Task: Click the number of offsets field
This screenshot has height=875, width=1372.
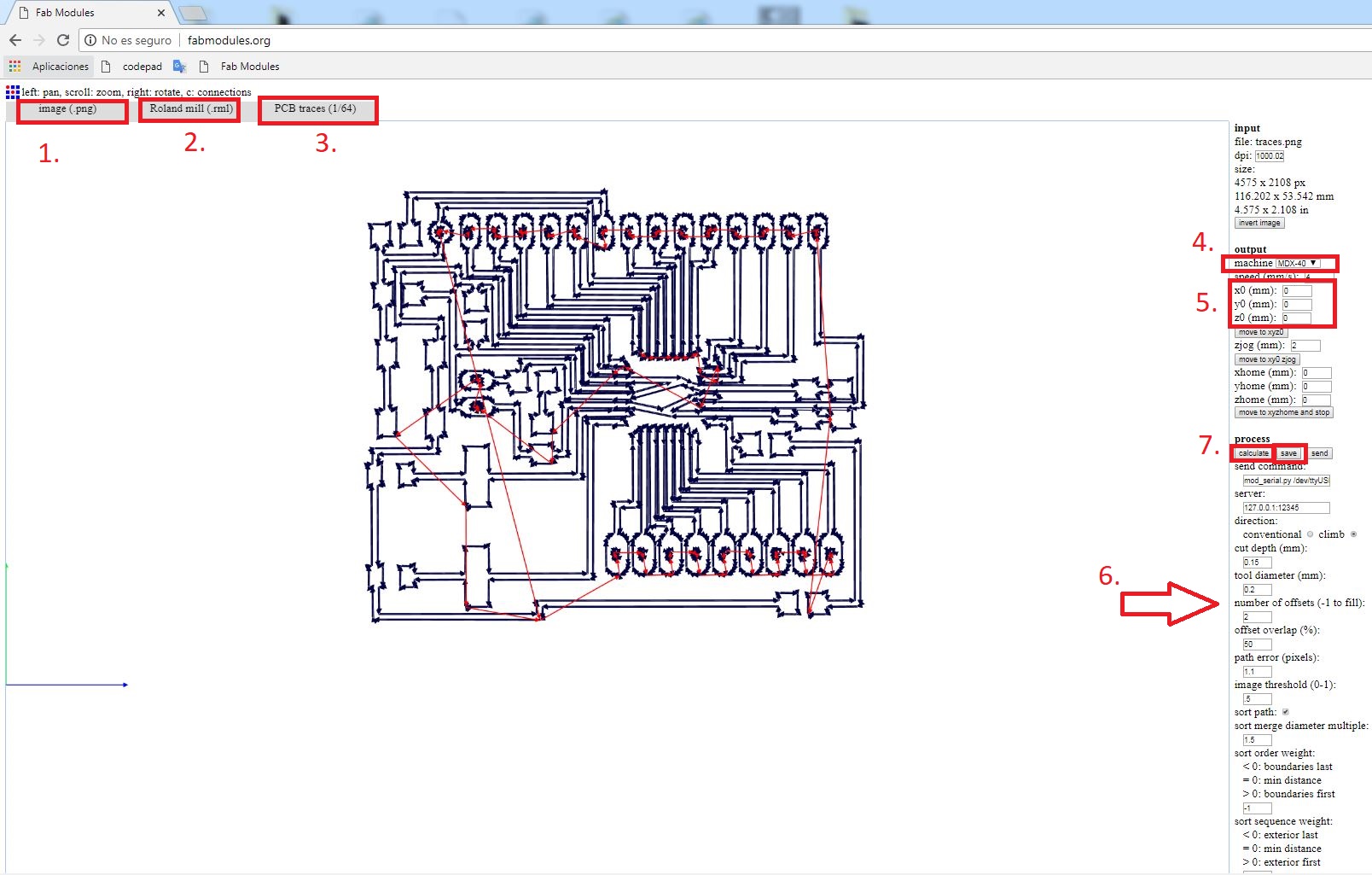Action: point(1258,617)
